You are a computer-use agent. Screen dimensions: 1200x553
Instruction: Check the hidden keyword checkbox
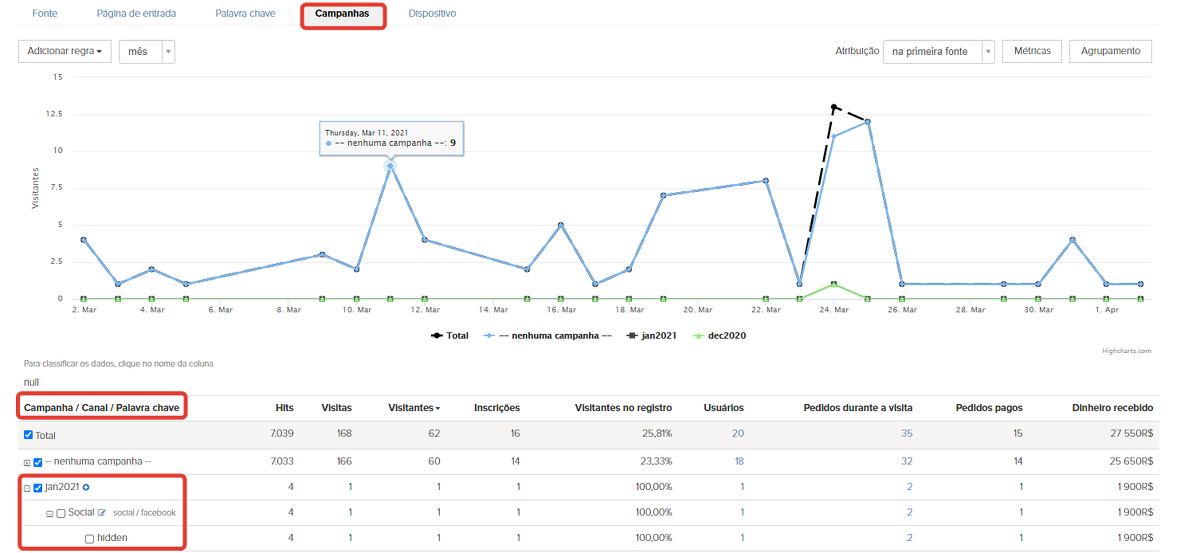coord(89,539)
